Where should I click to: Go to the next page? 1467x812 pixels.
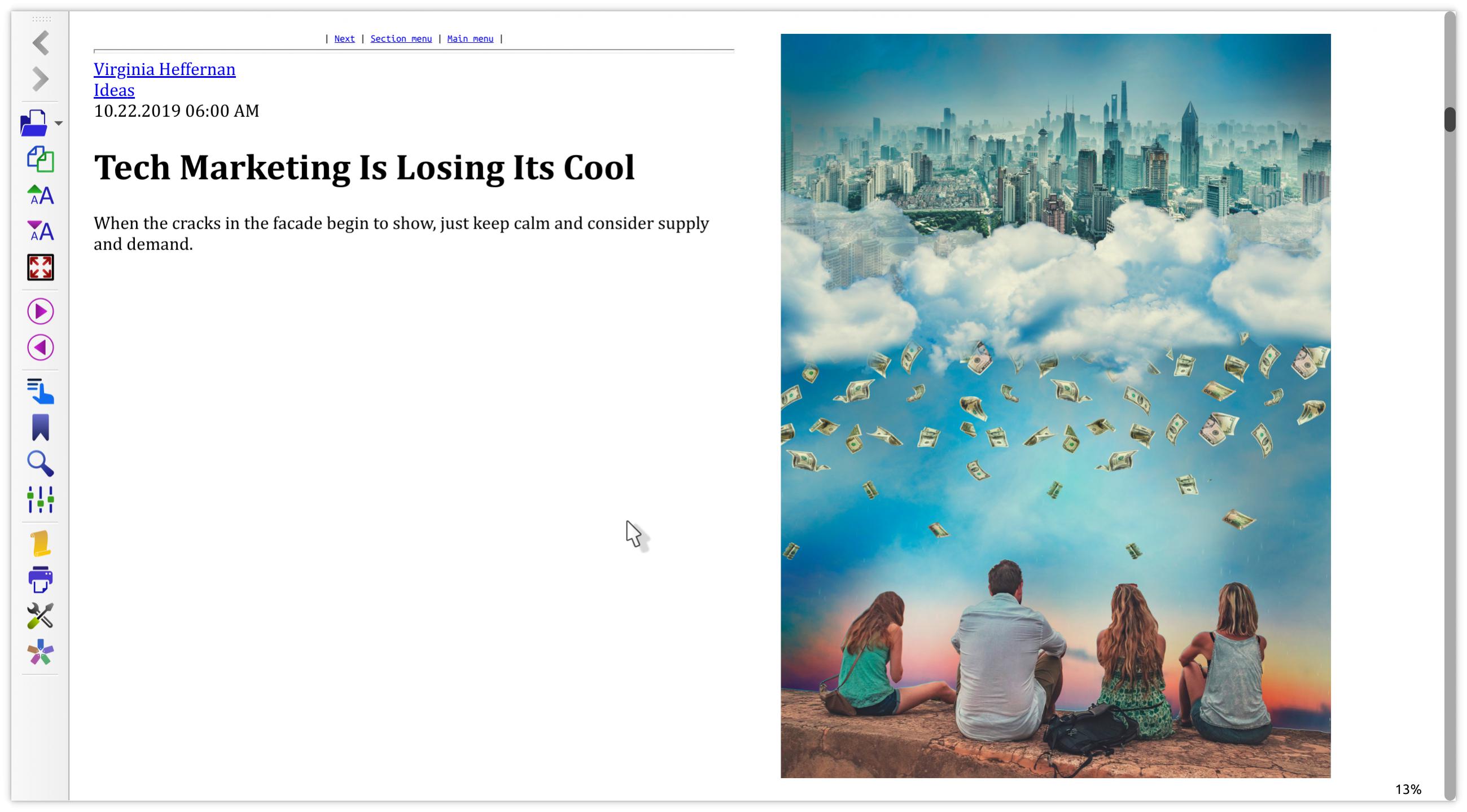pos(41,311)
